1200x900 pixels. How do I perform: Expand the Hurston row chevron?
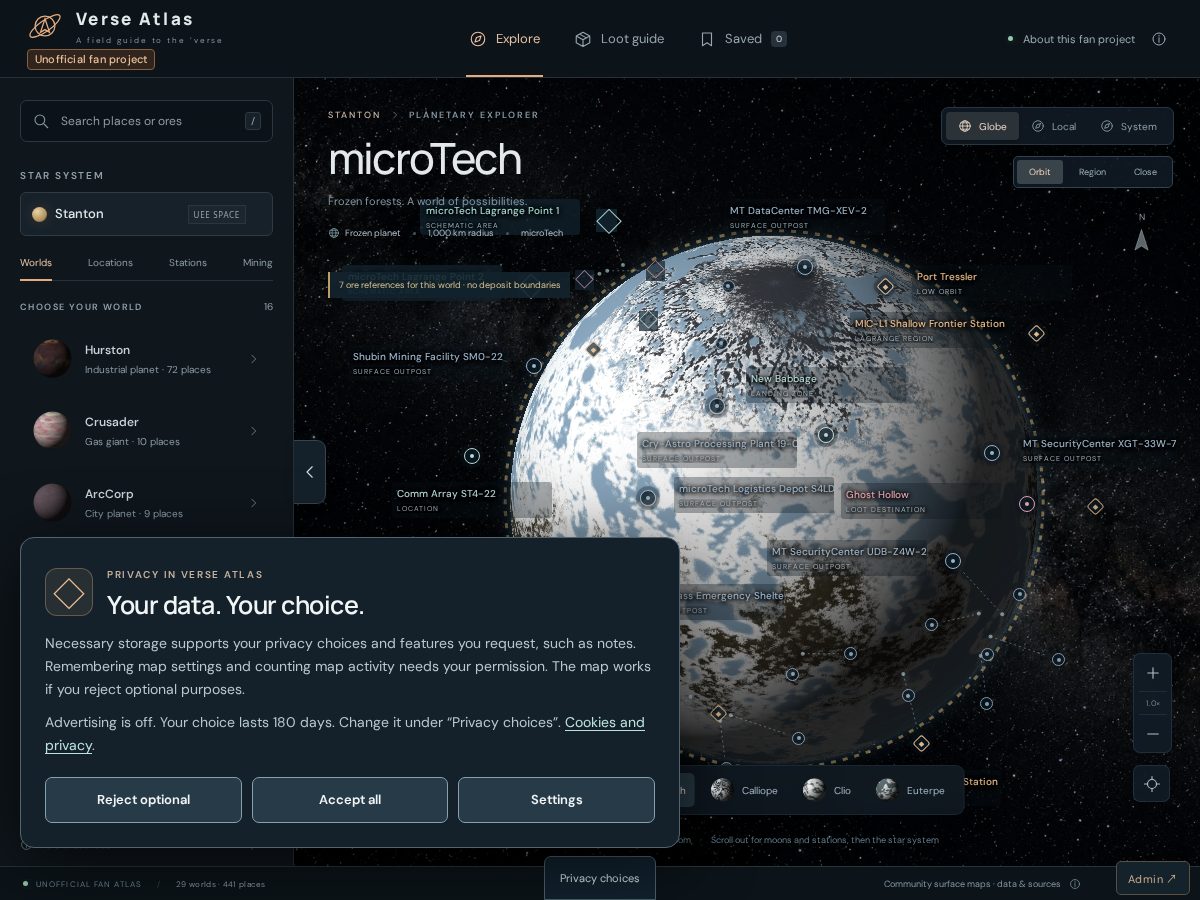(x=253, y=359)
